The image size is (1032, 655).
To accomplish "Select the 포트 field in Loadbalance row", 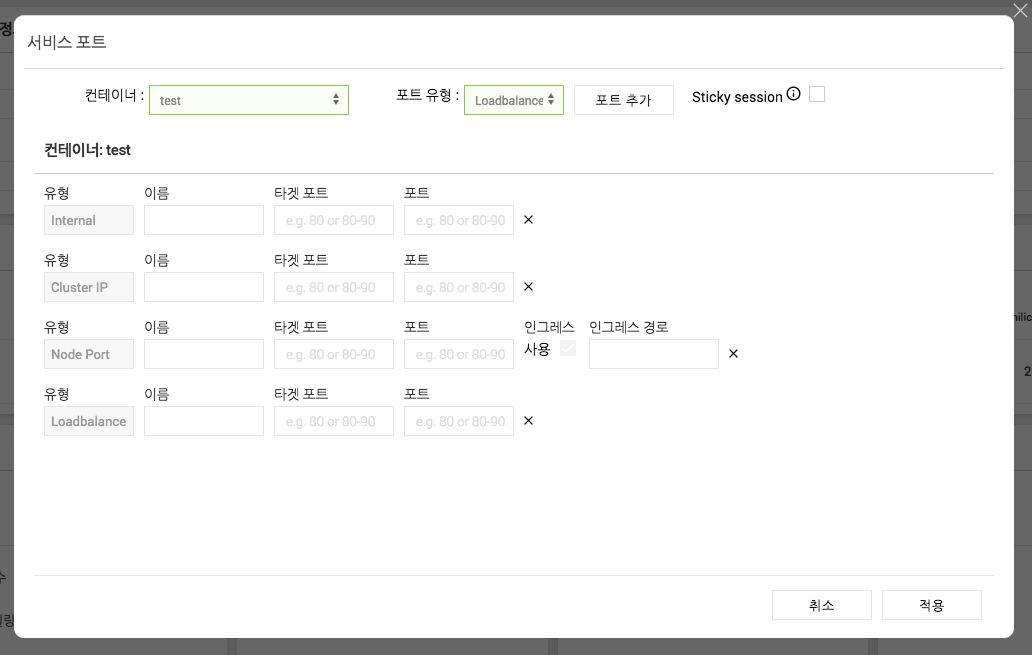I will coord(459,421).
